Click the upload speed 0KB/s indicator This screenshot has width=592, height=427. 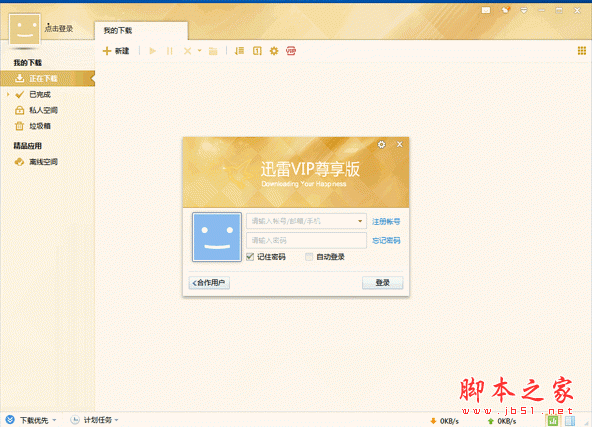tap(502, 421)
